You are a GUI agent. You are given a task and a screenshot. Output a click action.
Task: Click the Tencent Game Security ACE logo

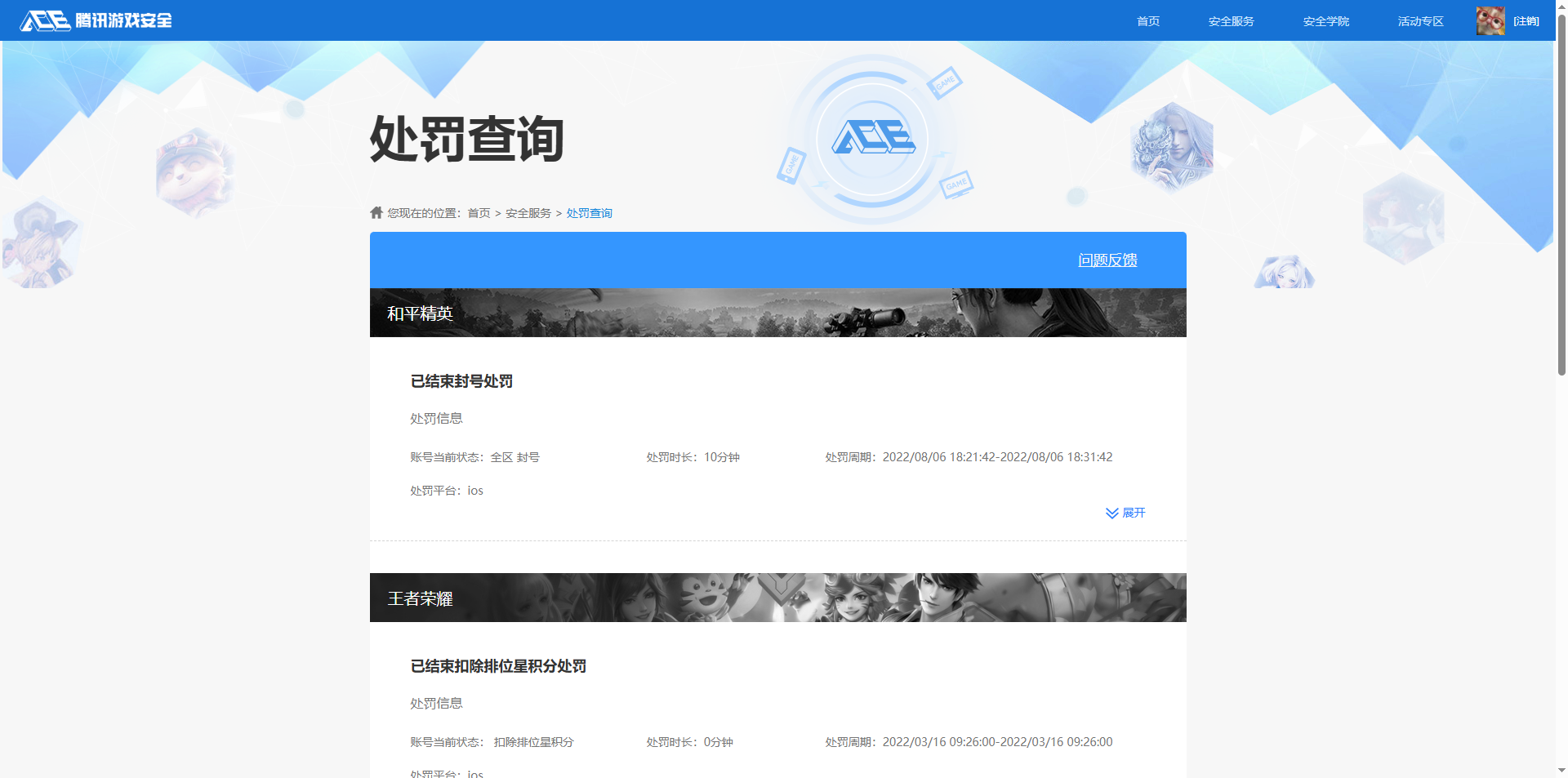click(x=96, y=20)
